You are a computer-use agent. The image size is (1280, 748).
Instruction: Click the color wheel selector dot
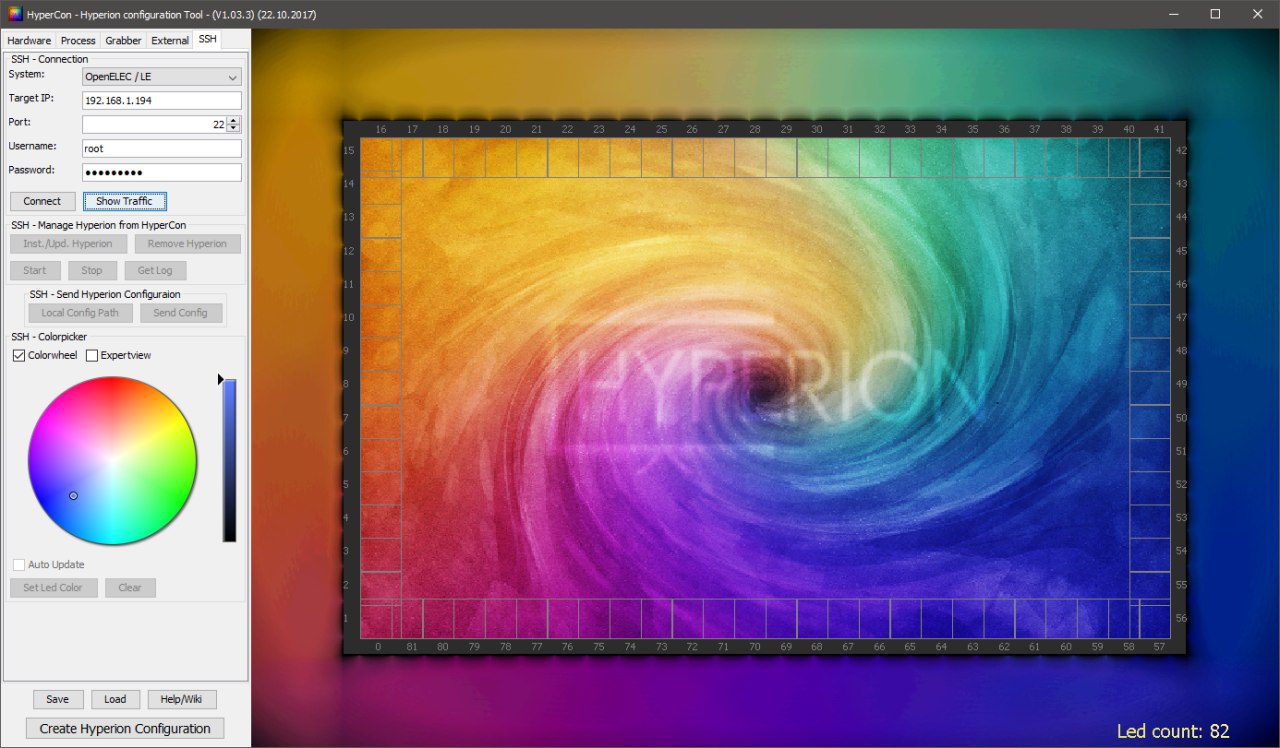click(x=73, y=496)
